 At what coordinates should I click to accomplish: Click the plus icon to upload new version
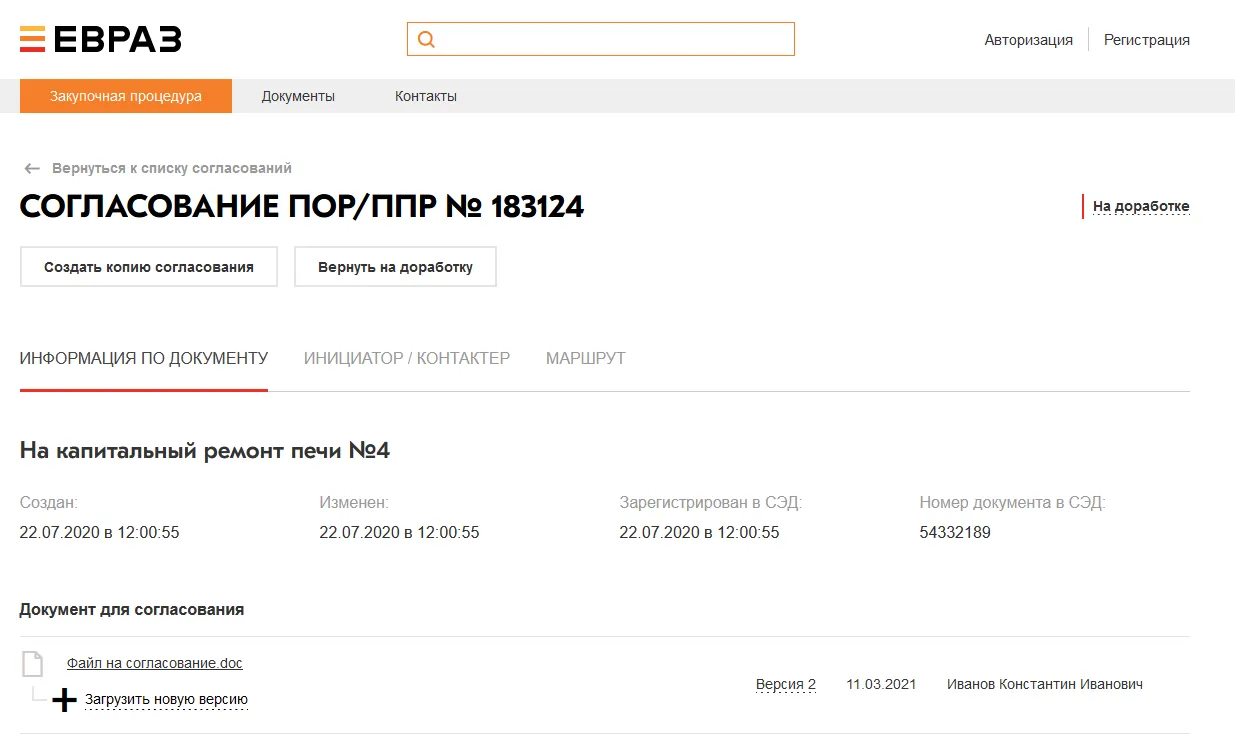tap(63, 699)
